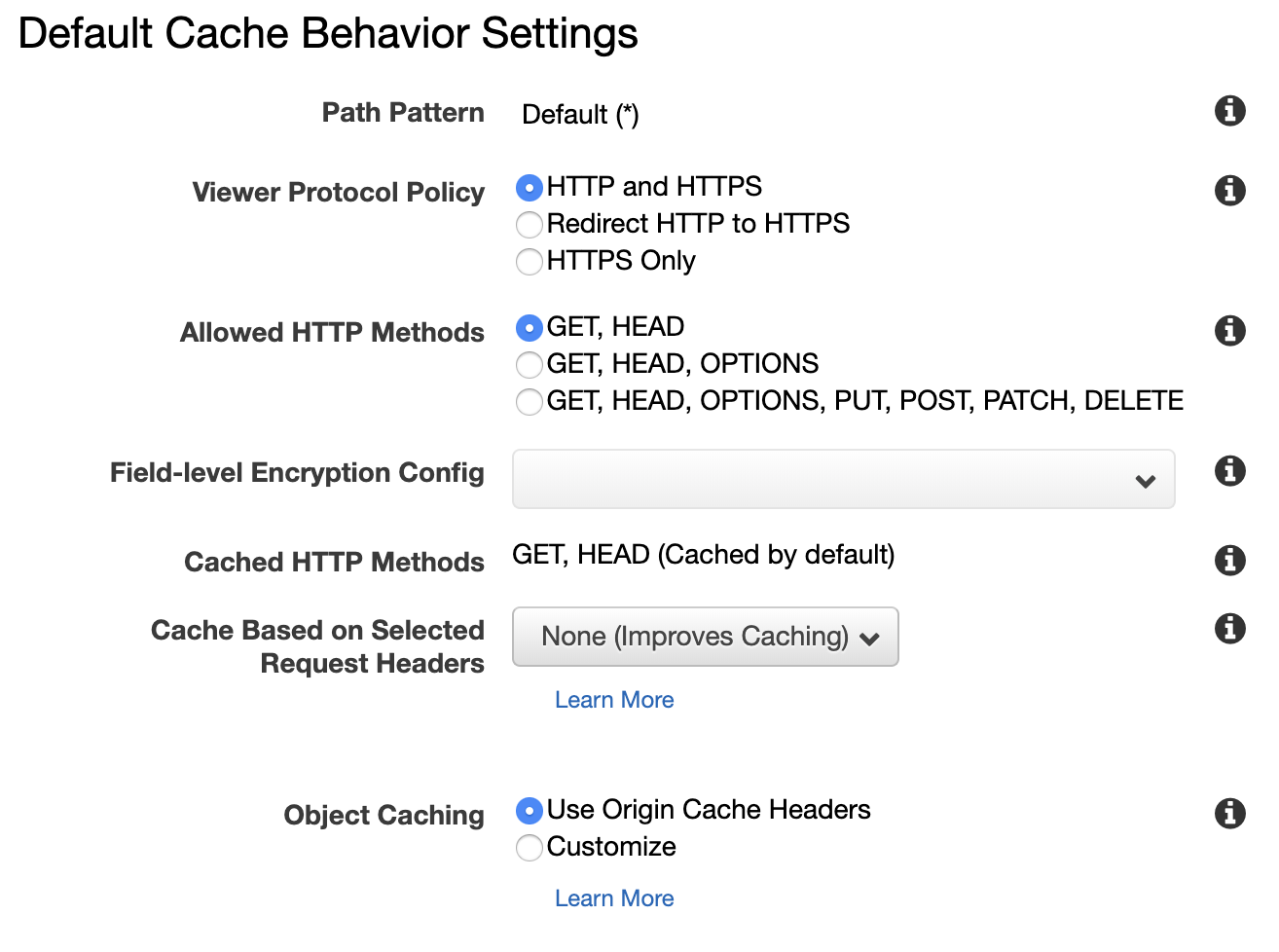Click the Field-level Encryption Config info icon

coord(1229,471)
